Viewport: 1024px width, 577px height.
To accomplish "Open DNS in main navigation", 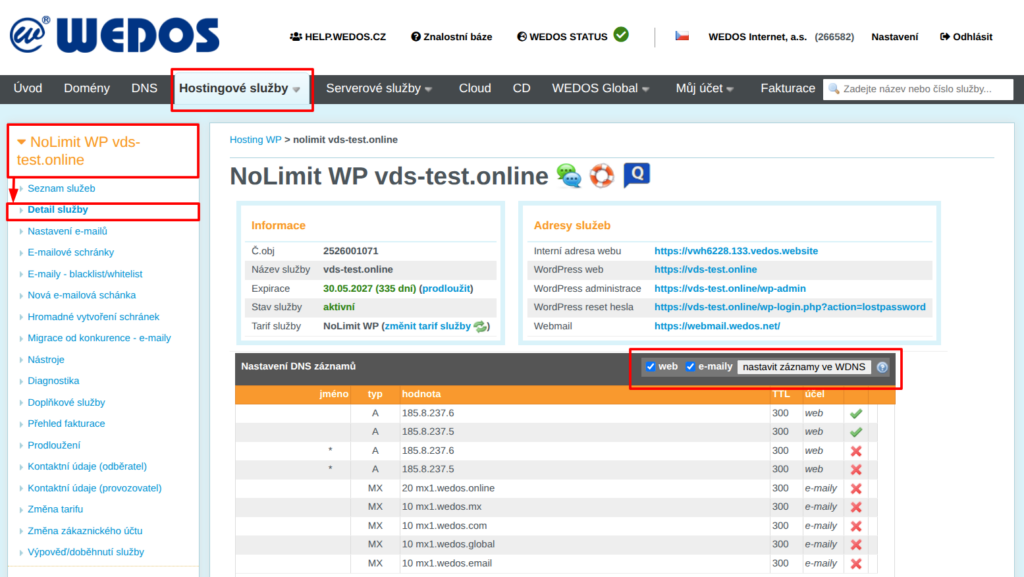I will 144,88.
